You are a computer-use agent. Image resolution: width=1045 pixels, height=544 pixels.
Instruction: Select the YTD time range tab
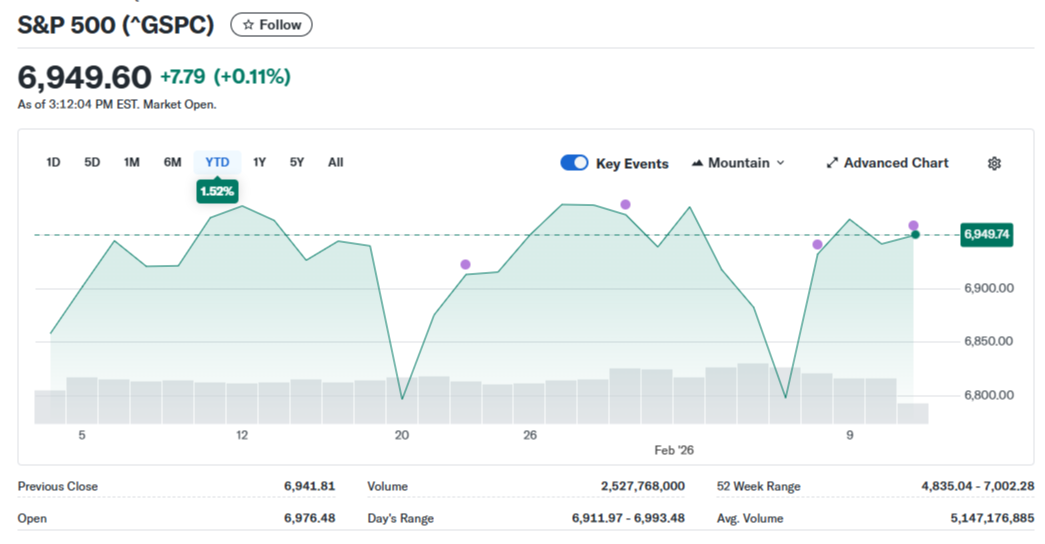click(217, 162)
